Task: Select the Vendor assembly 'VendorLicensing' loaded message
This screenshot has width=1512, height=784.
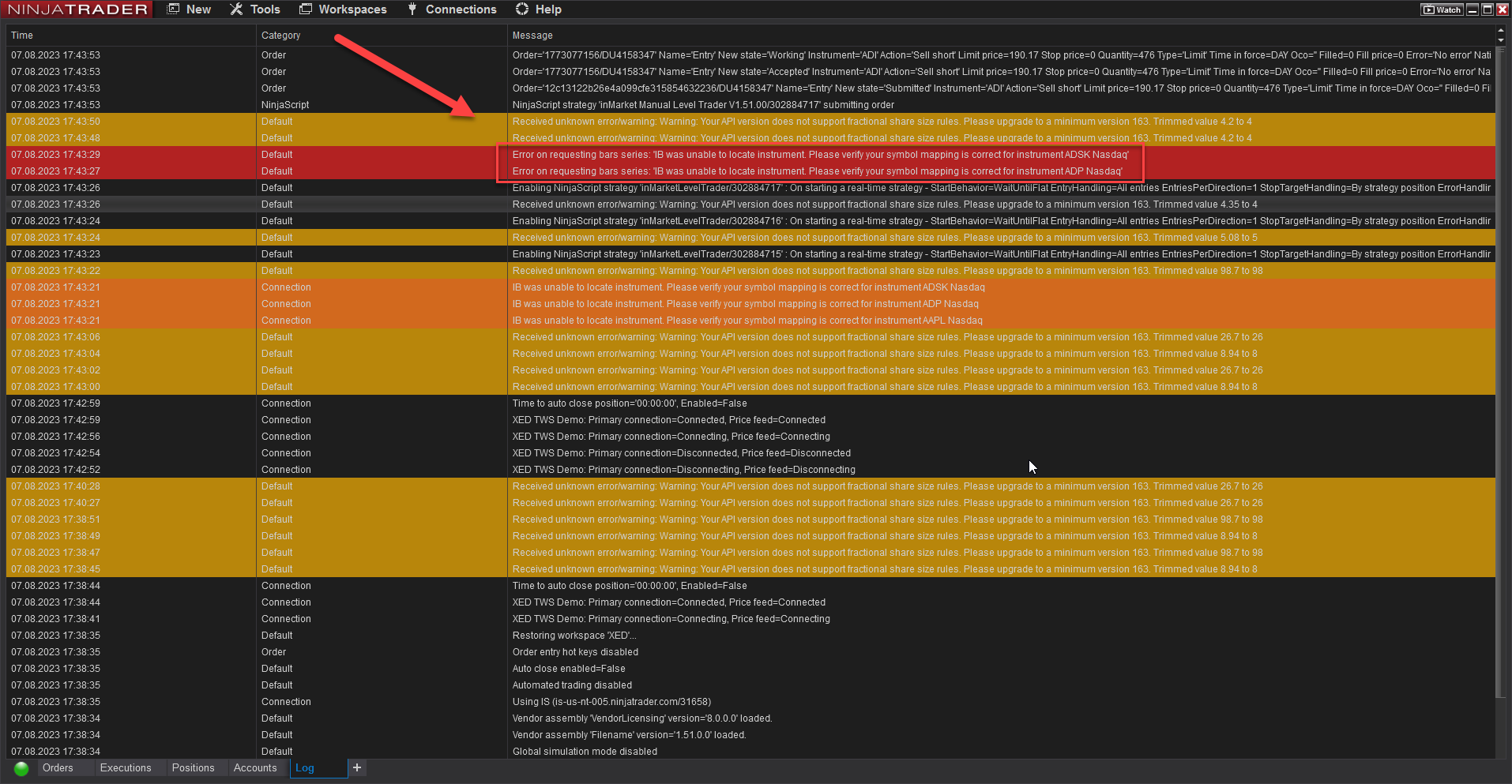Action: click(642, 718)
